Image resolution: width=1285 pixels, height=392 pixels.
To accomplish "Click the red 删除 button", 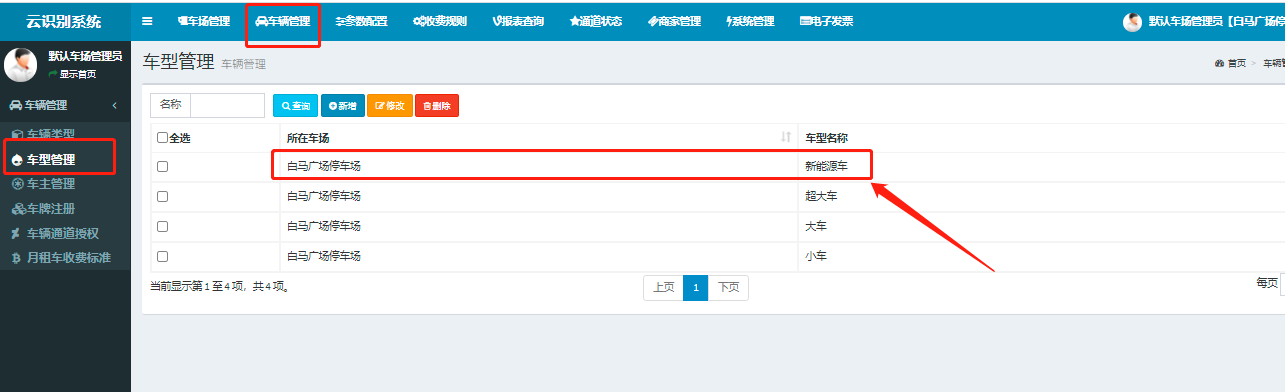I will 437,105.
